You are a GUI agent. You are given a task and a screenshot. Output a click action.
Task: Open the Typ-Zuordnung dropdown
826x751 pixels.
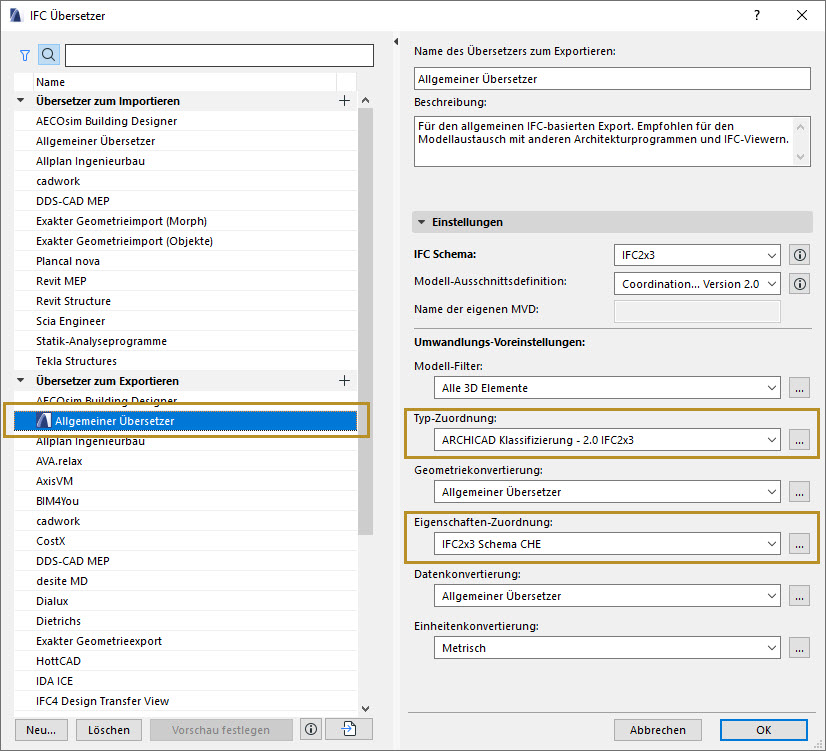point(607,440)
